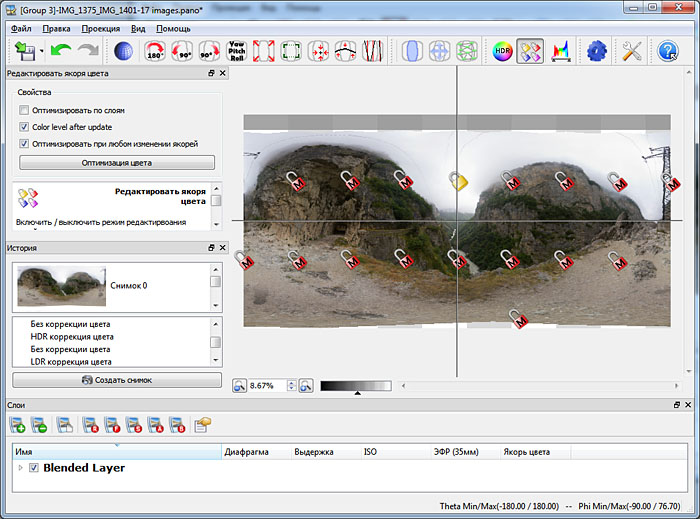Open the Файл menu

(x=22, y=29)
